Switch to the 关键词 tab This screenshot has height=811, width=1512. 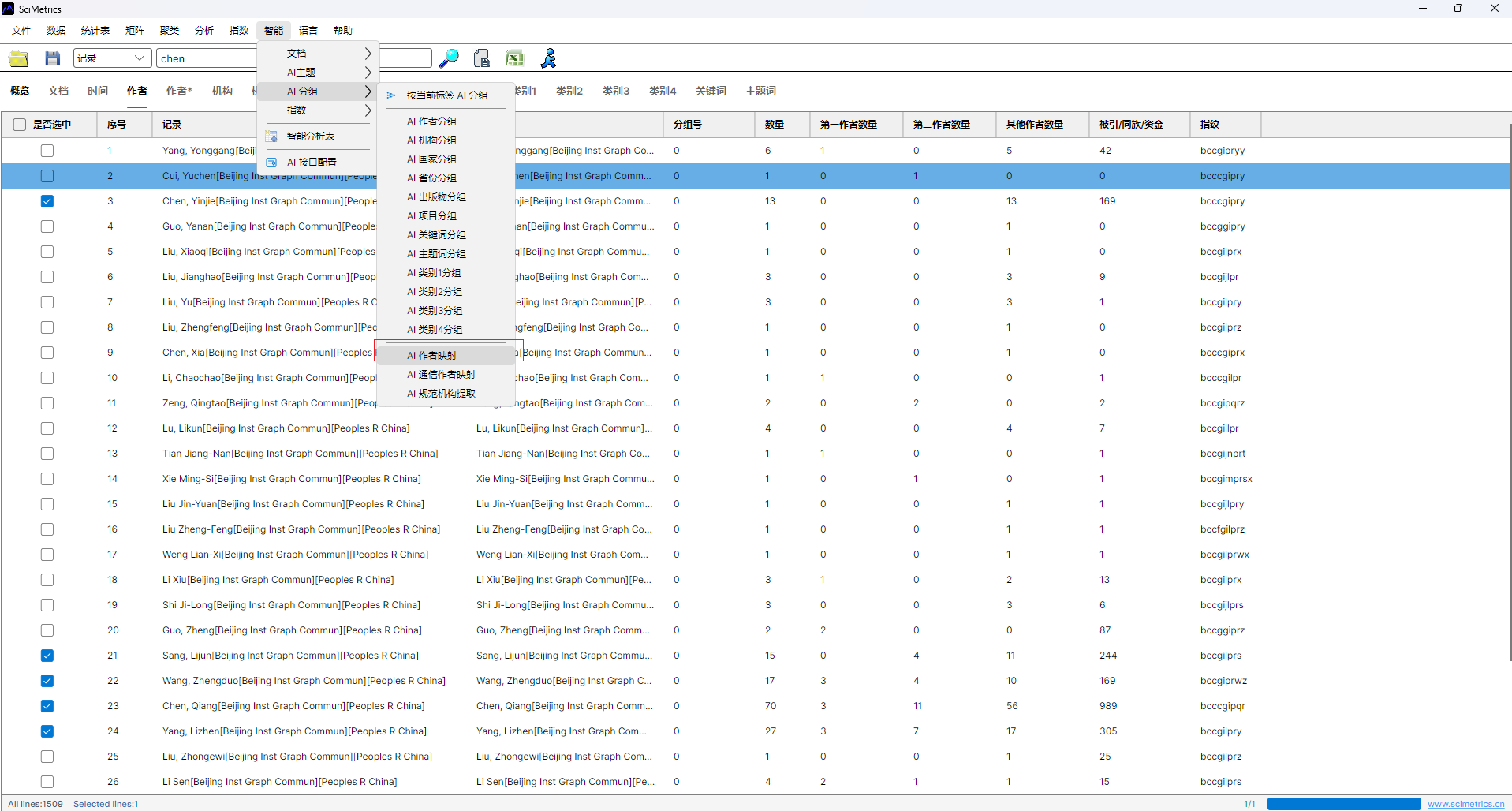click(711, 92)
